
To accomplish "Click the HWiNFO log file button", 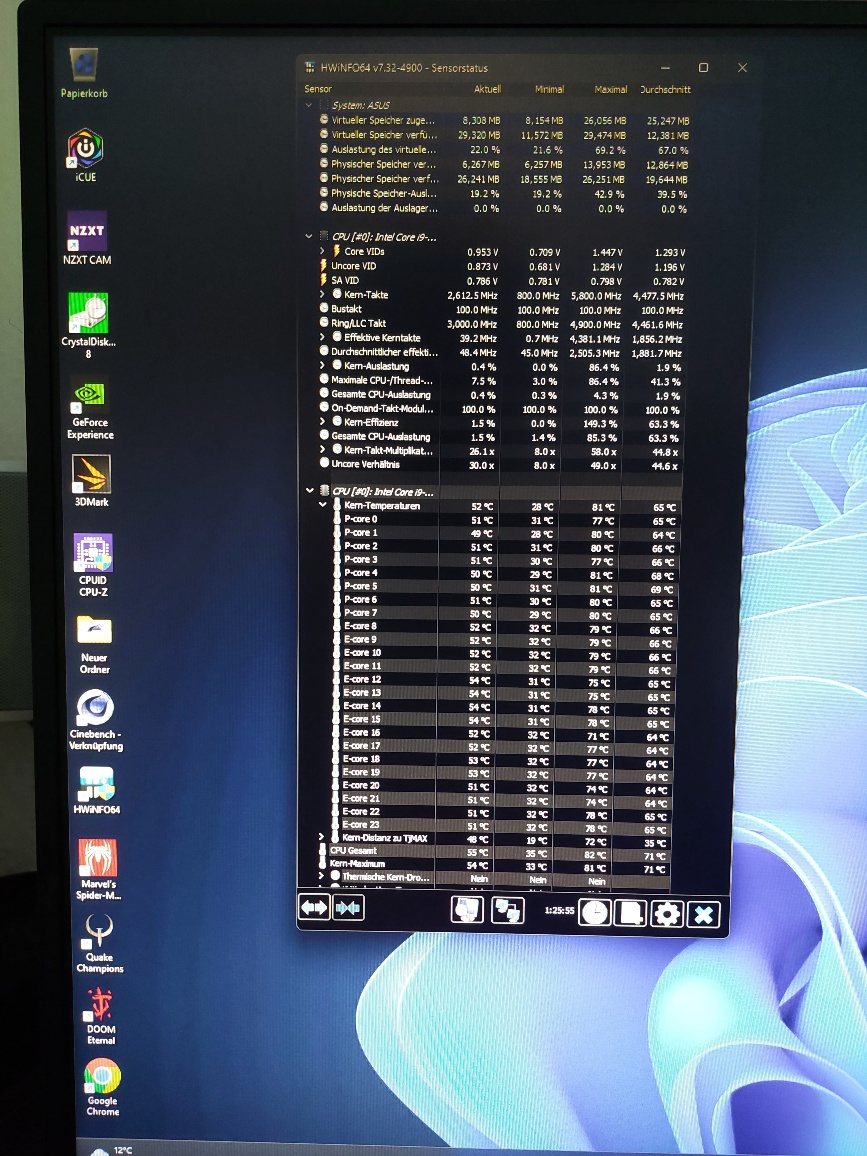I will [630, 913].
